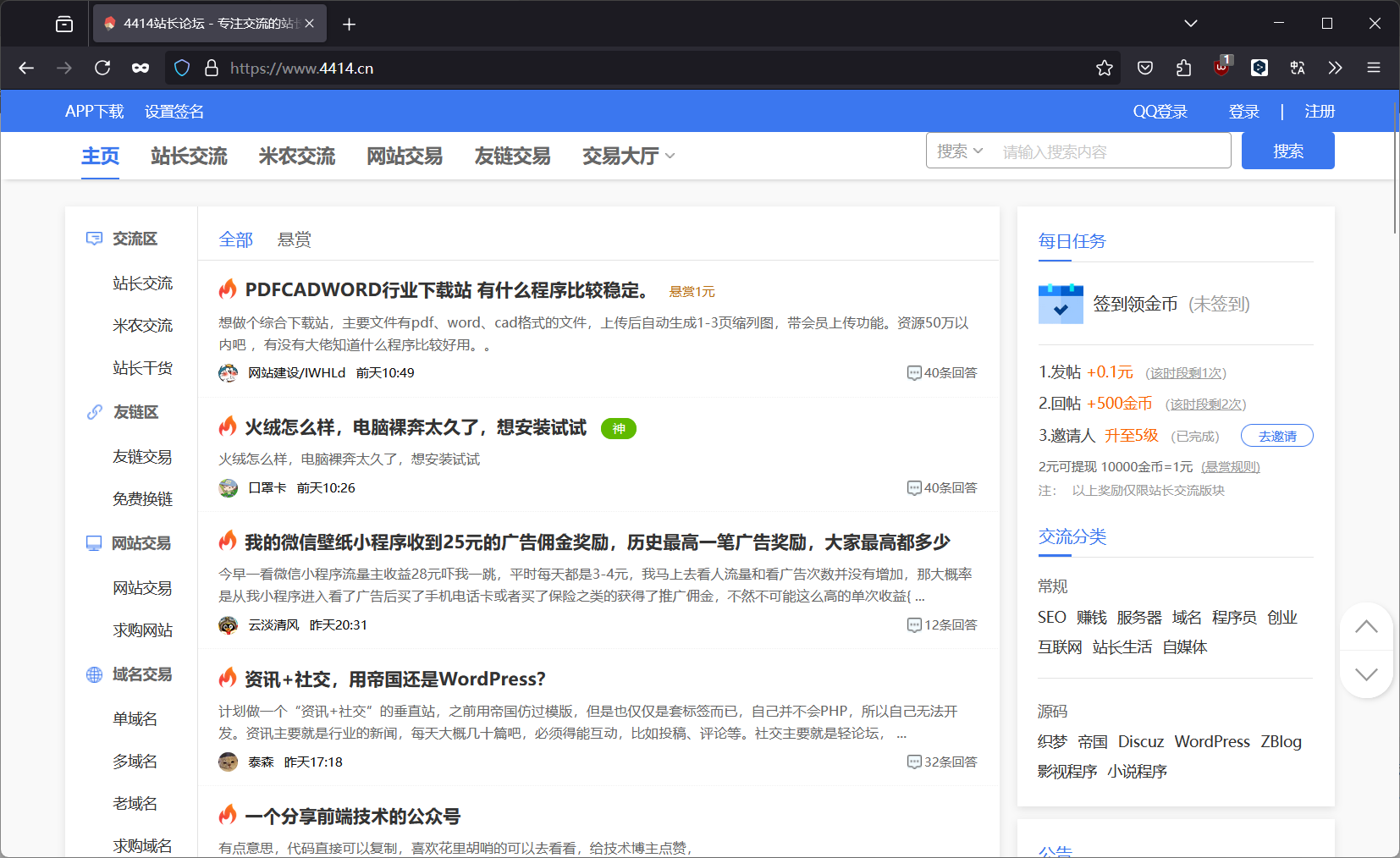
Task: Click the 域名交易 globe icon
Action: coord(94,674)
